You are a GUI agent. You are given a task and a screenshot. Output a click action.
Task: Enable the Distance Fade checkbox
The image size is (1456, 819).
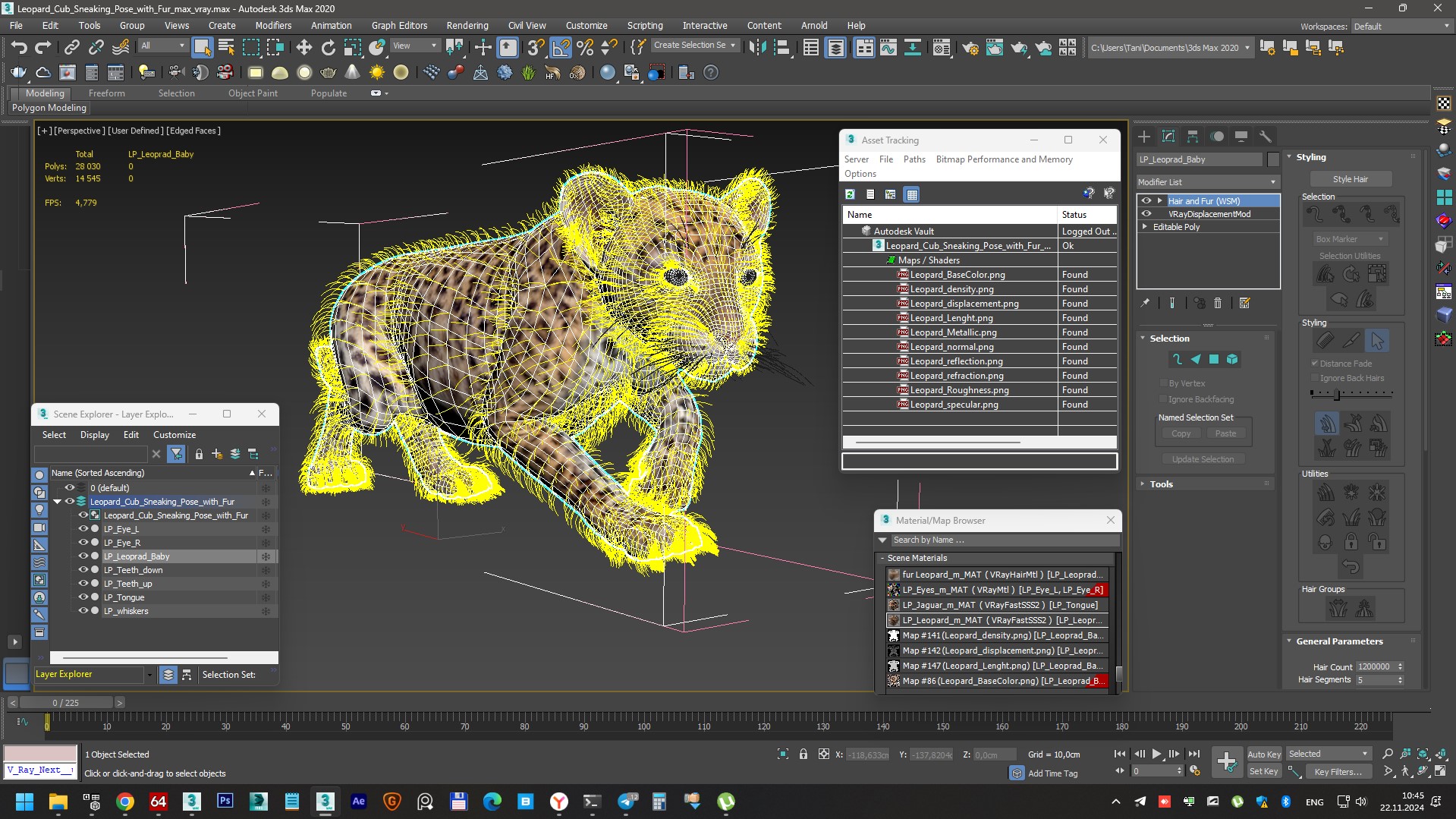pos(1315,364)
